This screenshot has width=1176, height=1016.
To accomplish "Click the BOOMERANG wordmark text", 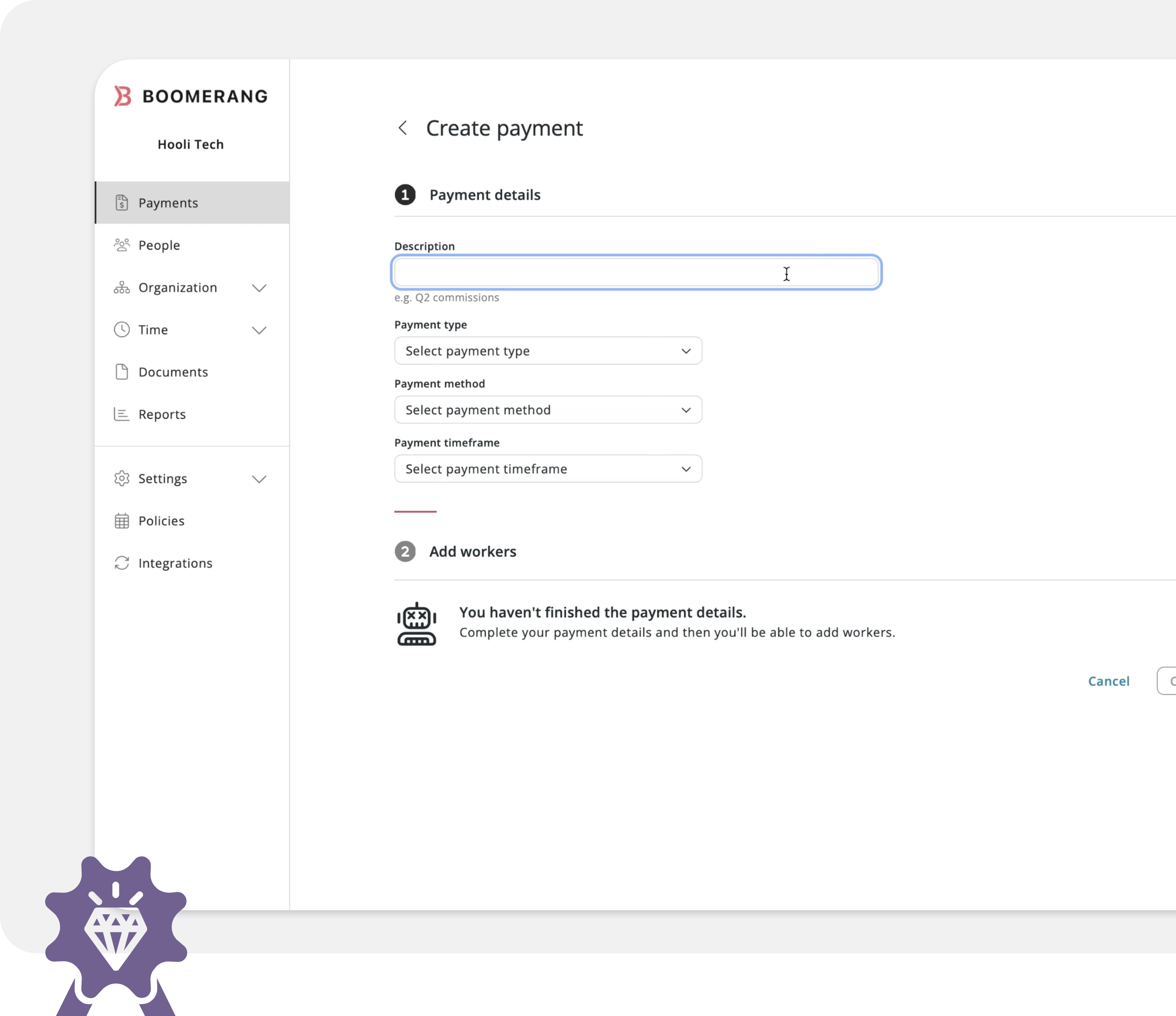I will click(x=205, y=96).
